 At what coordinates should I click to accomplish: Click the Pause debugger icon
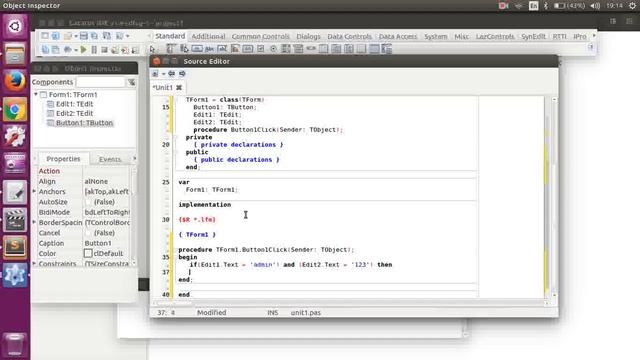94,49
